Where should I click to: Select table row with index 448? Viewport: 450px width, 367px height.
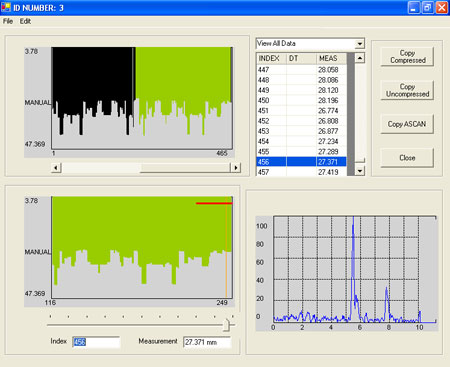click(x=301, y=80)
